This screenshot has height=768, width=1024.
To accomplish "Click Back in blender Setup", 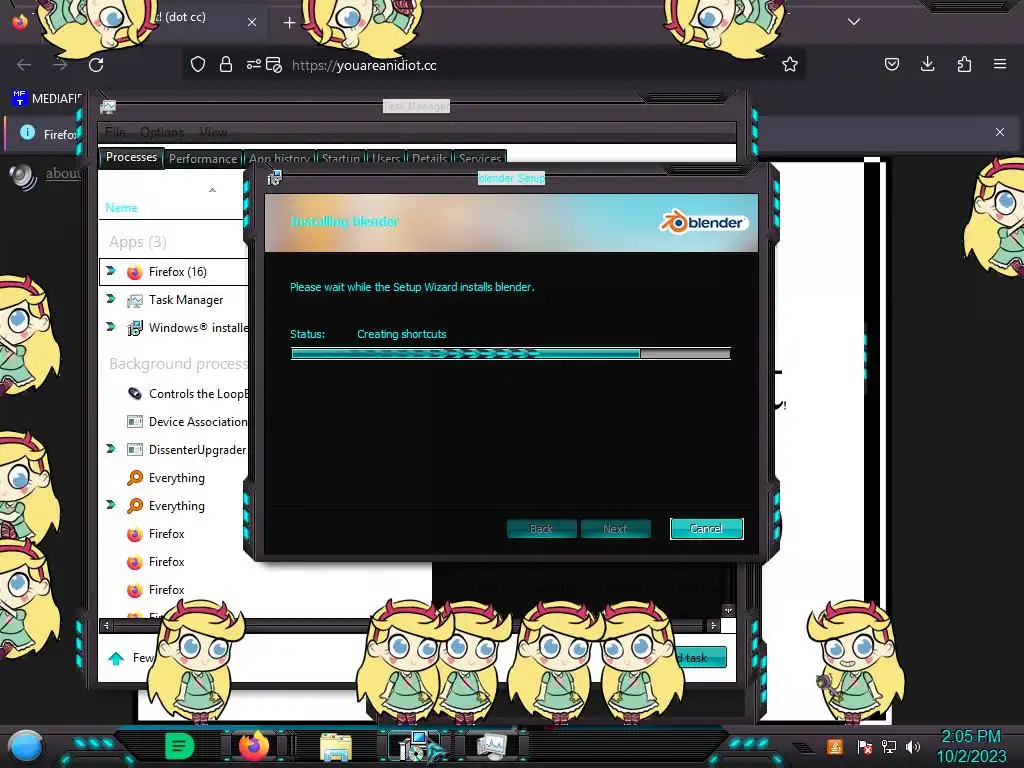I will [x=541, y=529].
